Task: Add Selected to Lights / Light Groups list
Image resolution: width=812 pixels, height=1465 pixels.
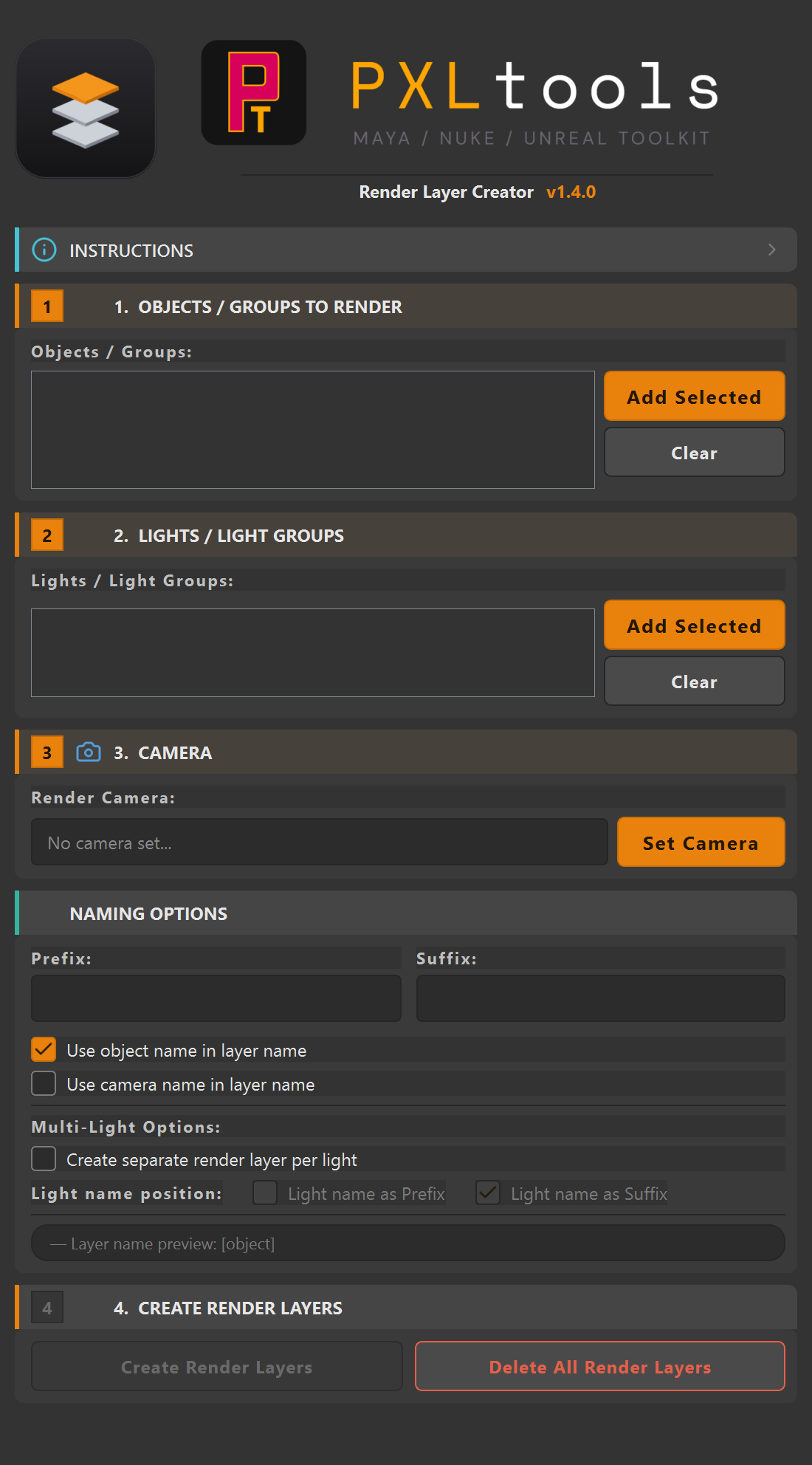Action: click(x=695, y=625)
